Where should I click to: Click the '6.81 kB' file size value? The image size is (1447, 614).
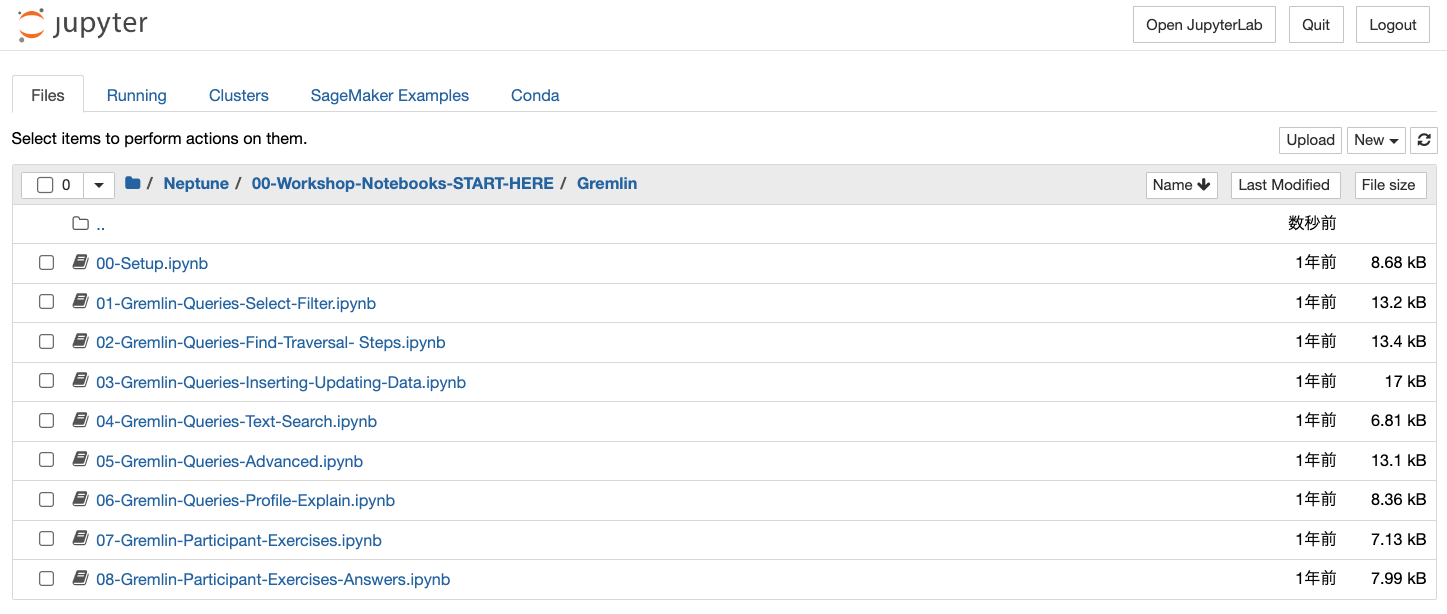coord(1398,421)
